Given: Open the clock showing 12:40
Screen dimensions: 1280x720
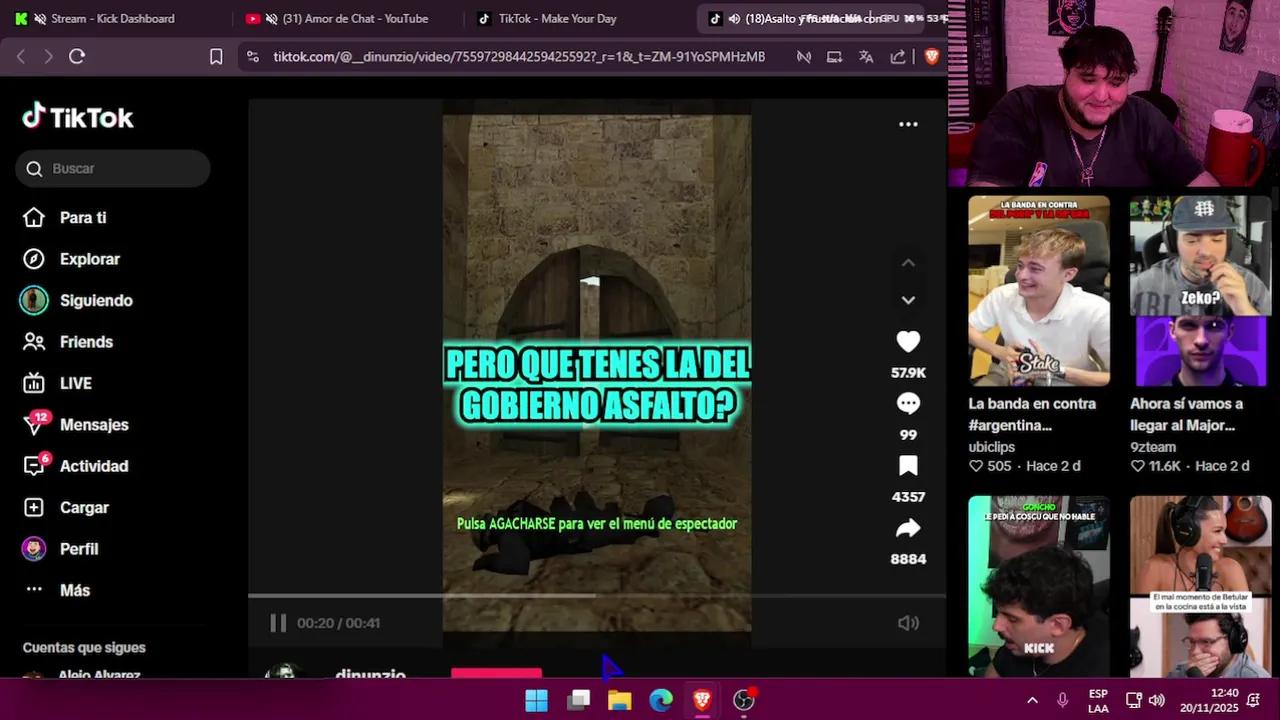Looking at the screenshot, I should coord(1210,700).
